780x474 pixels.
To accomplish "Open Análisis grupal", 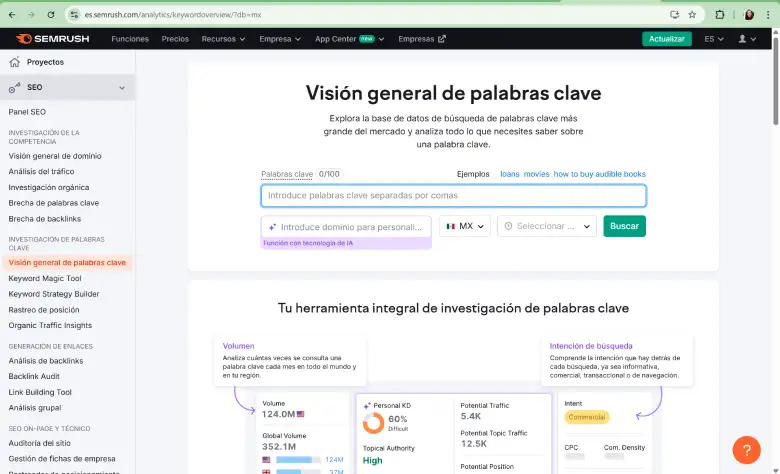I will tap(35, 408).
